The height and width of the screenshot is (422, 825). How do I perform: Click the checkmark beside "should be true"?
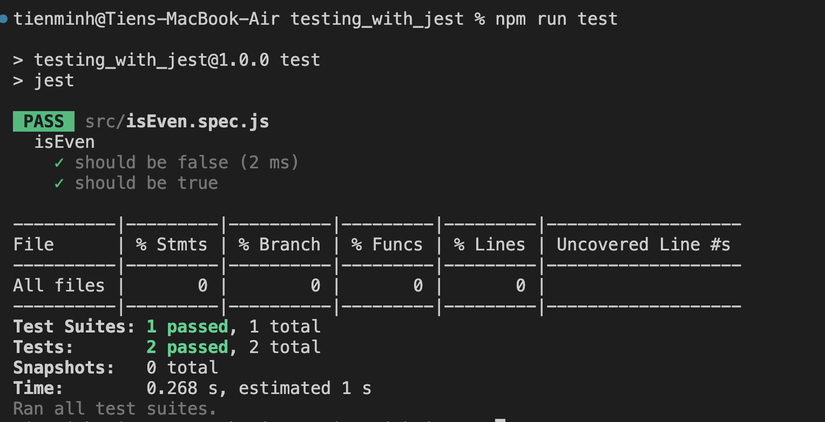(x=60, y=183)
